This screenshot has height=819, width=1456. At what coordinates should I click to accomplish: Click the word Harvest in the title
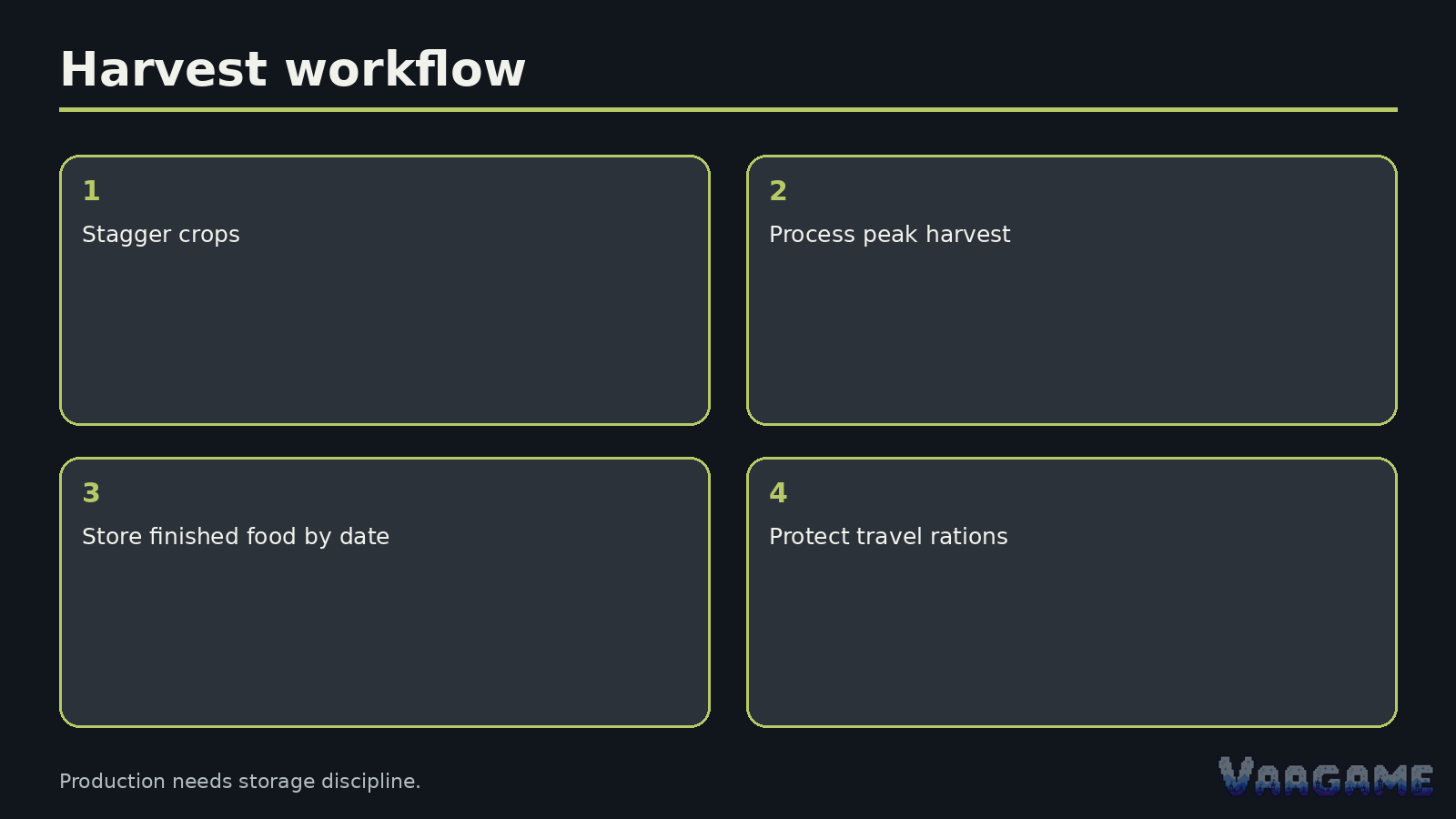[x=164, y=69]
